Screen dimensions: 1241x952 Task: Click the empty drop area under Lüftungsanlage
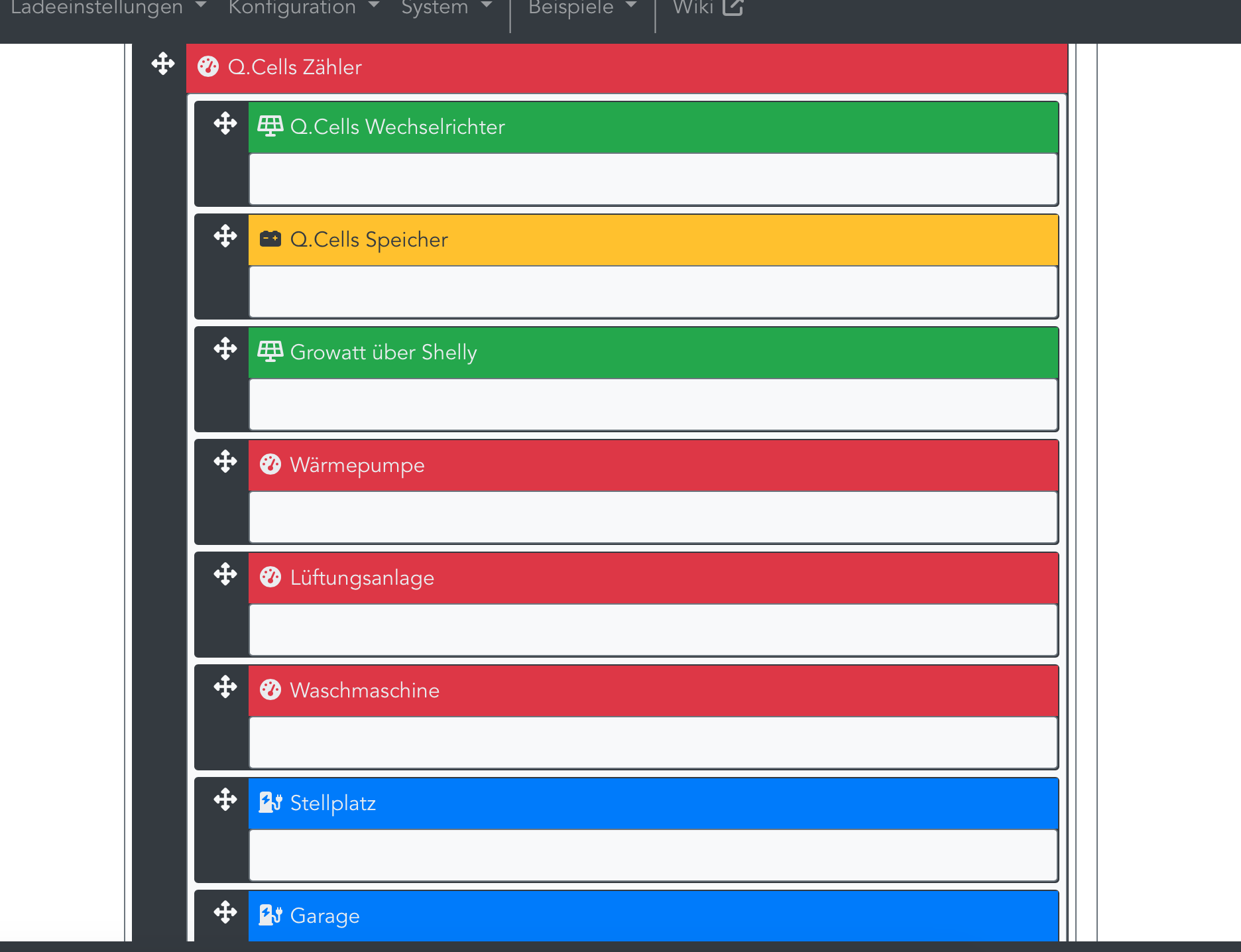pyautogui.click(x=653, y=630)
